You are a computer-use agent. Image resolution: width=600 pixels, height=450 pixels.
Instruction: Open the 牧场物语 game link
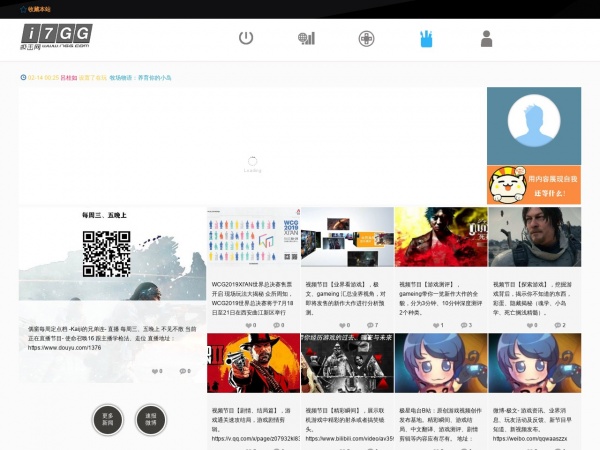click(140, 78)
